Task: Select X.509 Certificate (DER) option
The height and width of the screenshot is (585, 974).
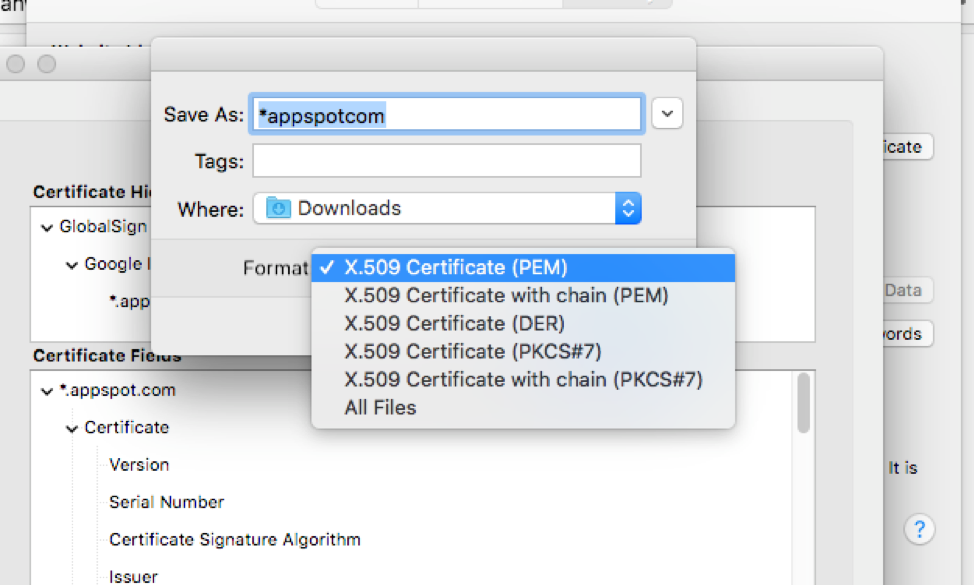Action: (x=454, y=324)
